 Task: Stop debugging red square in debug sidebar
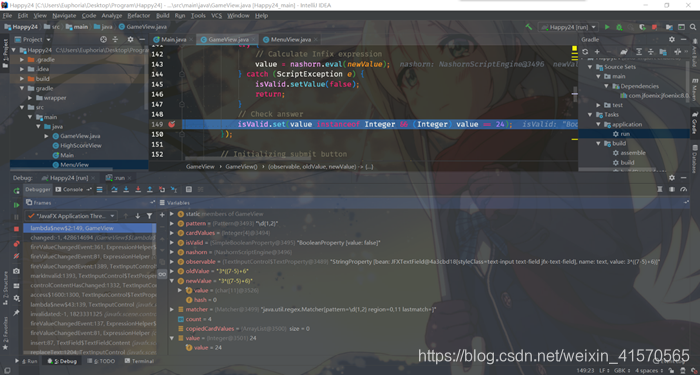(17, 229)
